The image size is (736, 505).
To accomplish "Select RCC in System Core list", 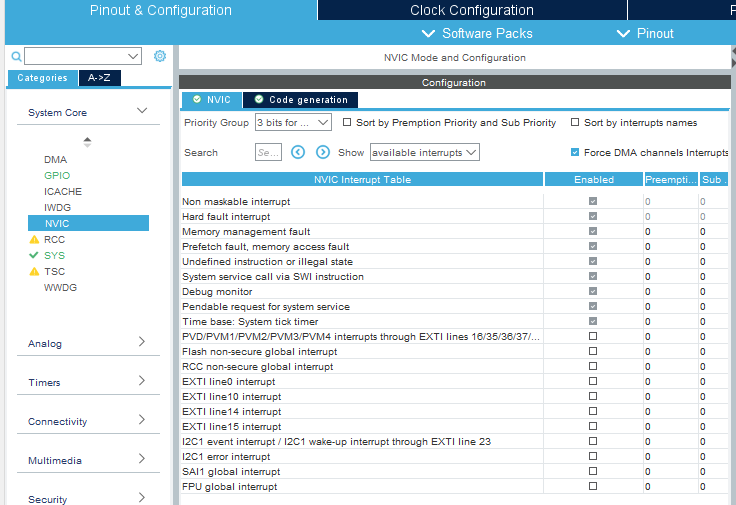I will pos(54,239).
